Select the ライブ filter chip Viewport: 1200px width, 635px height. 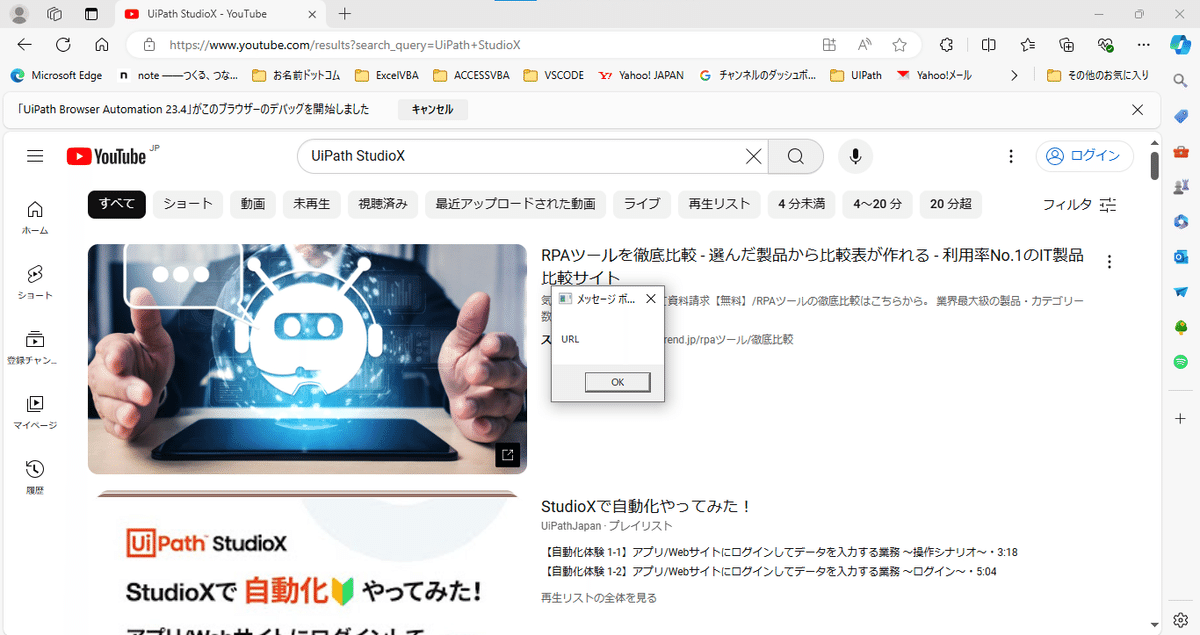tap(642, 204)
